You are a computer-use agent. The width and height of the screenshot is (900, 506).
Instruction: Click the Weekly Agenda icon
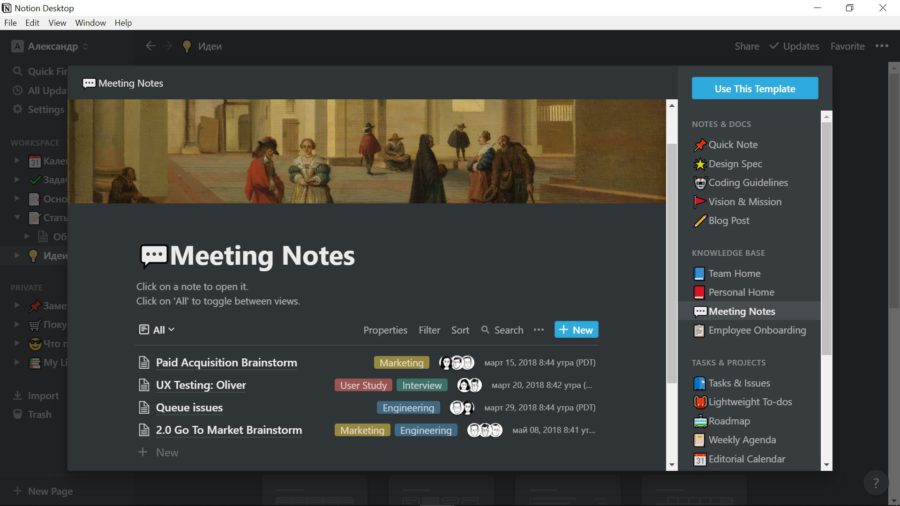[699, 440]
